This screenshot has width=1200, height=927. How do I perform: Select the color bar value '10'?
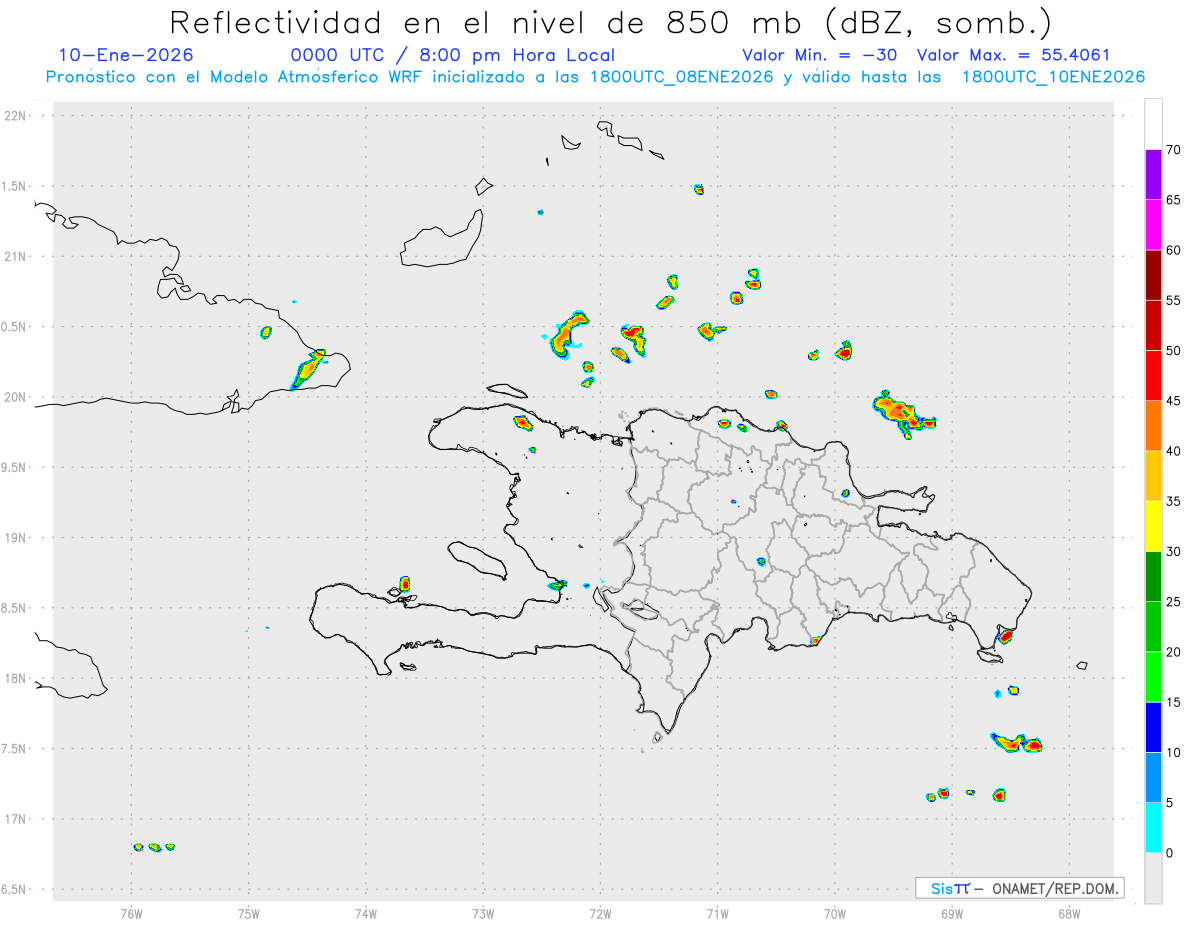click(1174, 753)
